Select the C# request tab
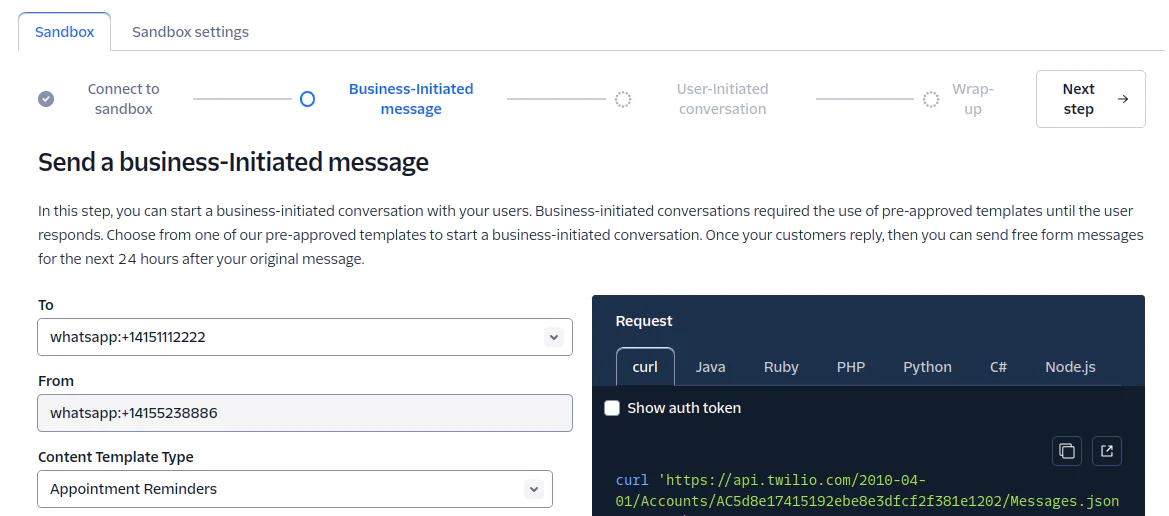This screenshot has width=1169, height=516. coord(998,367)
